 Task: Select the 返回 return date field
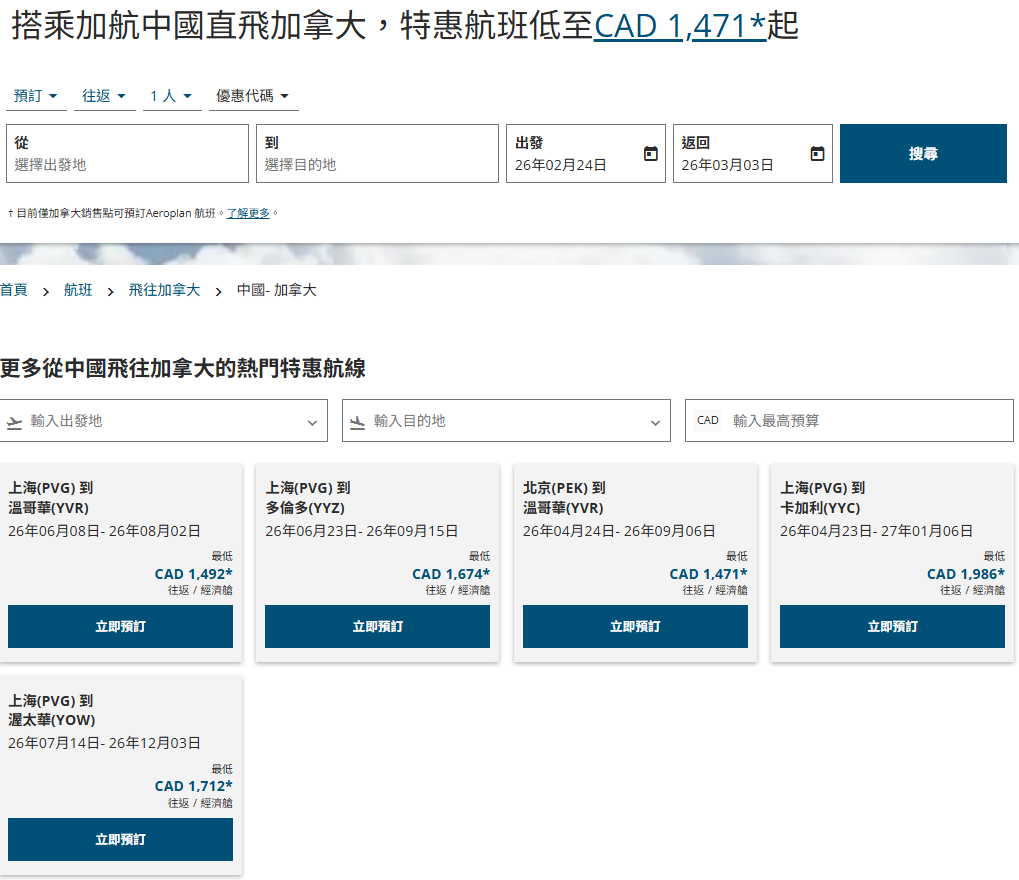point(753,153)
